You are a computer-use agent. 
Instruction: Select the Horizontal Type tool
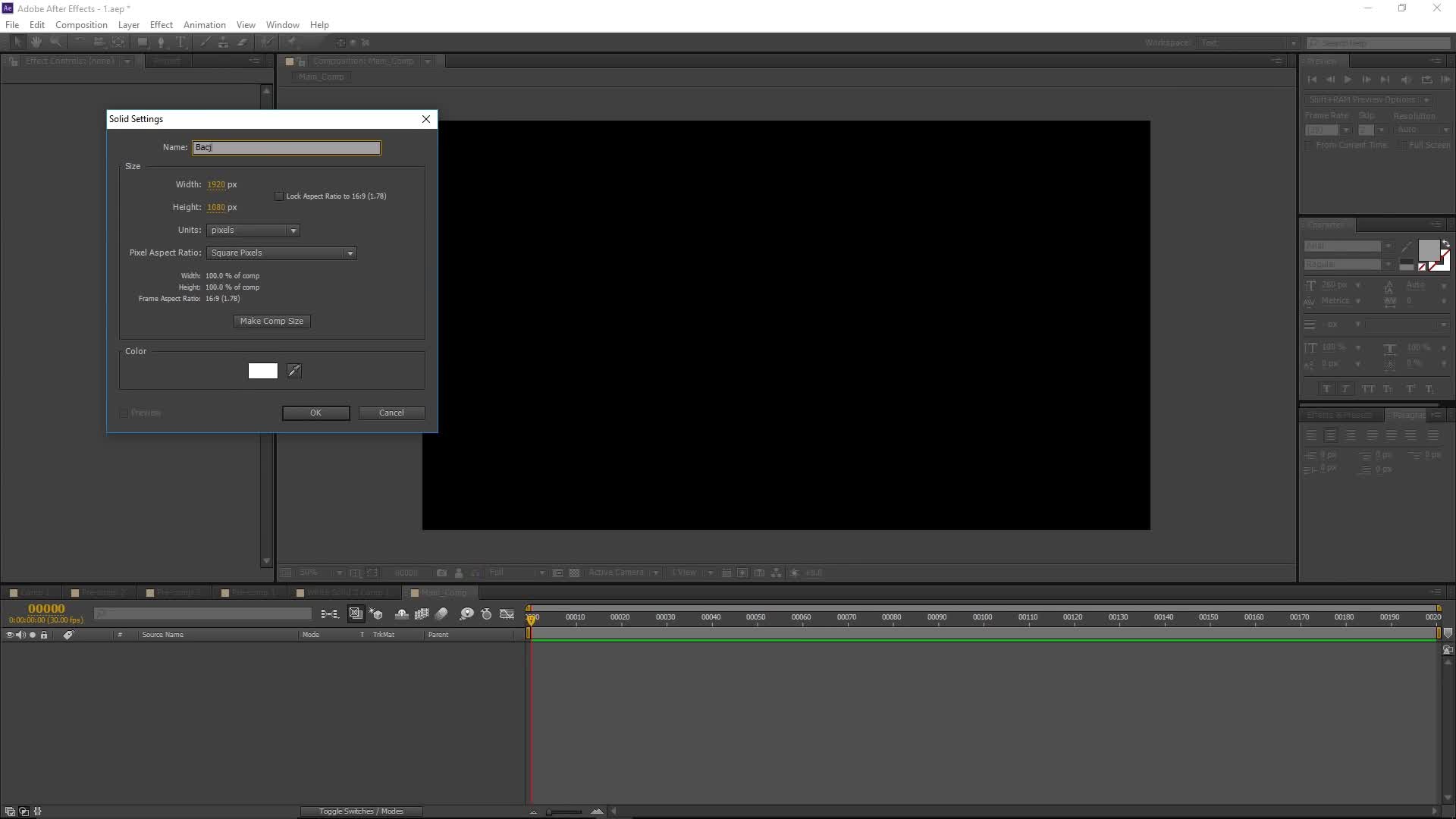(180, 42)
